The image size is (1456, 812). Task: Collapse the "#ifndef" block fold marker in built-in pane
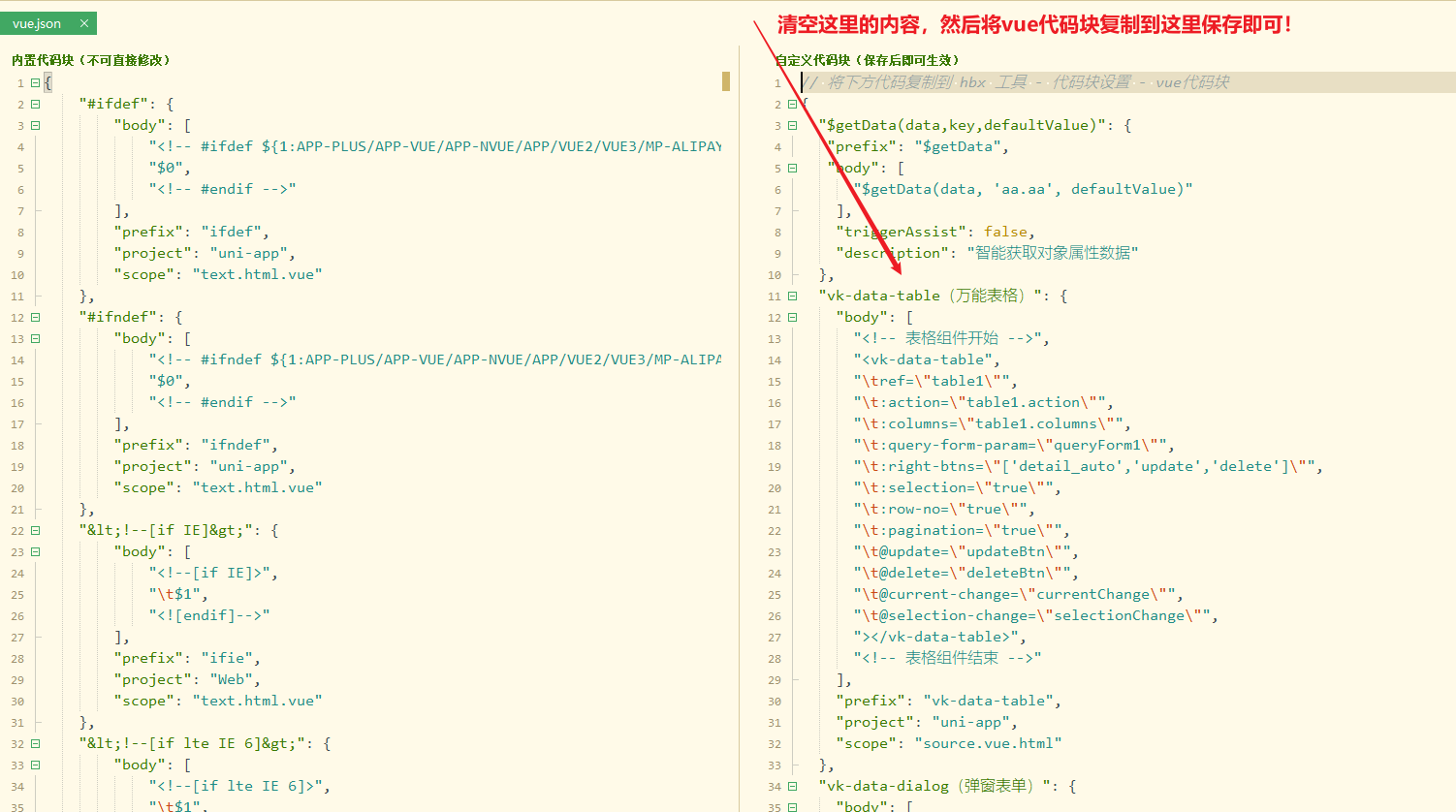coord(35,318)
